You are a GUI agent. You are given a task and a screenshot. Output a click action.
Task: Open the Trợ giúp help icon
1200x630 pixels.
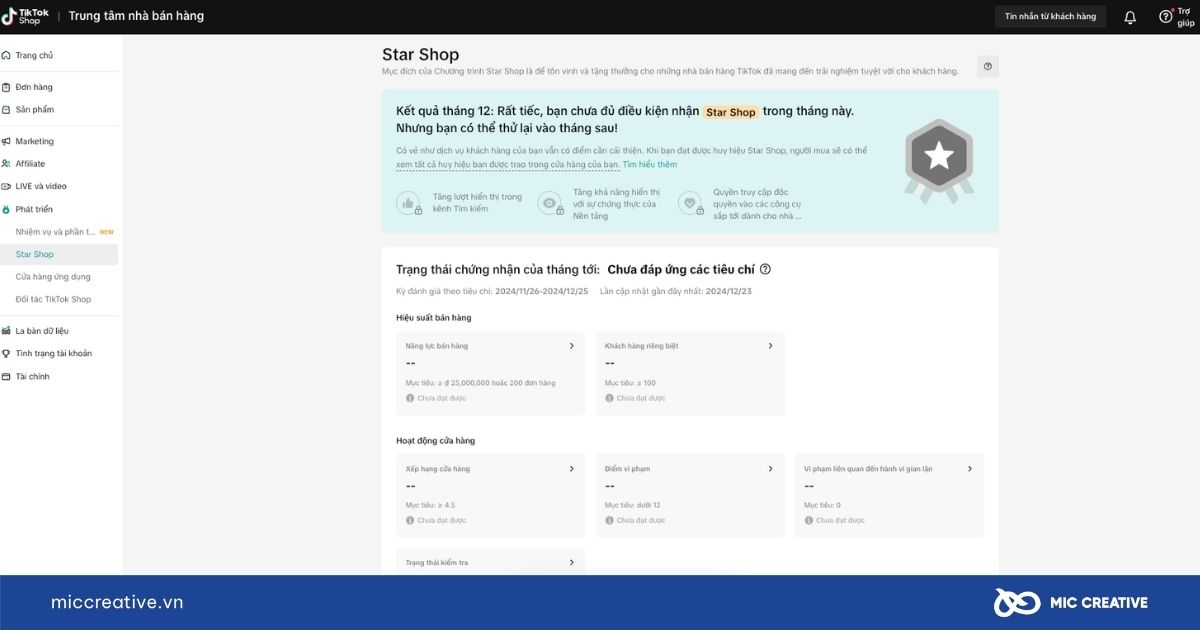tap(1165, 17)
